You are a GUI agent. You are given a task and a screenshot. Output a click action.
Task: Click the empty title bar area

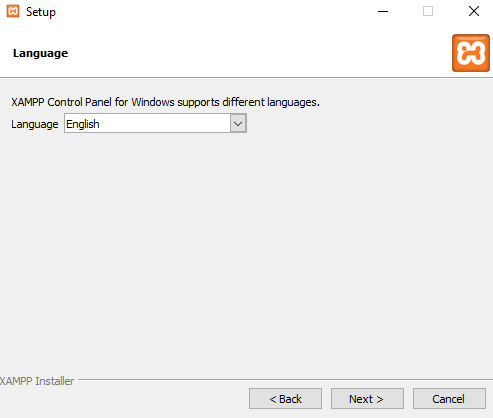pos(213,11)
